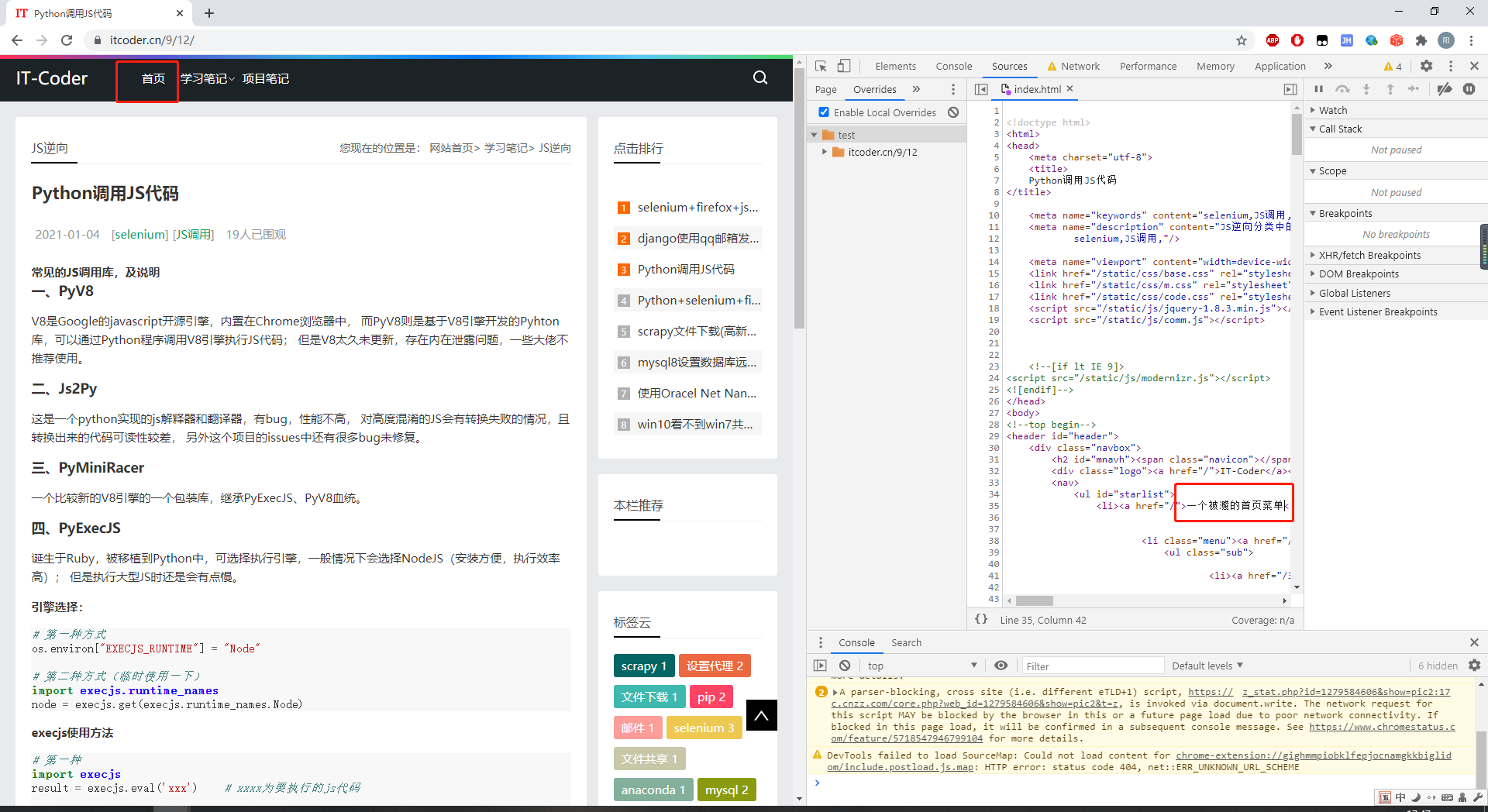Screen dimensions: 1488x812
Task: Click the deactivate breakpoints icon
Action: coord(1444,89)
